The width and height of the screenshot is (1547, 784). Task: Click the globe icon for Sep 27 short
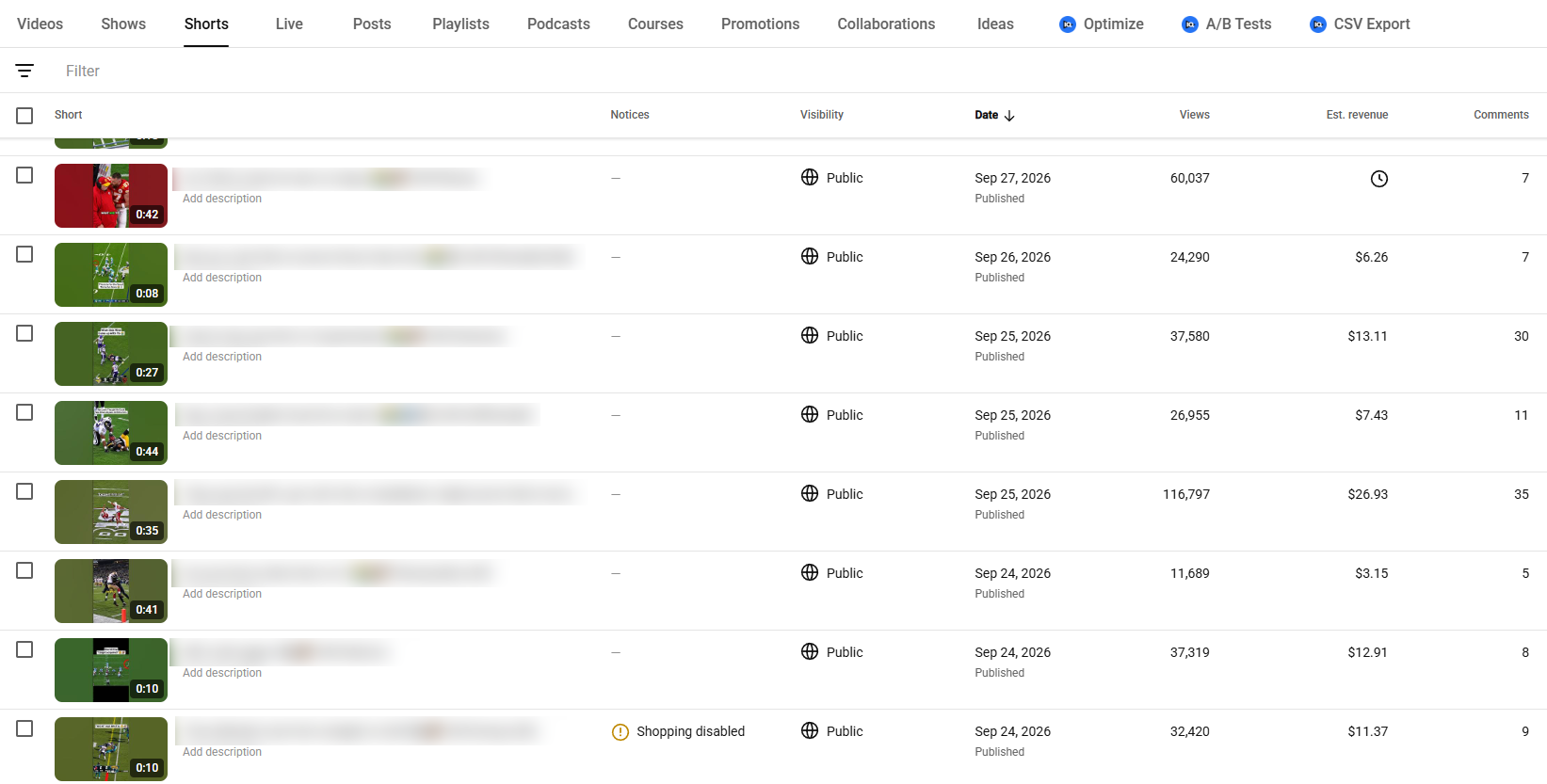click(810, 177)
